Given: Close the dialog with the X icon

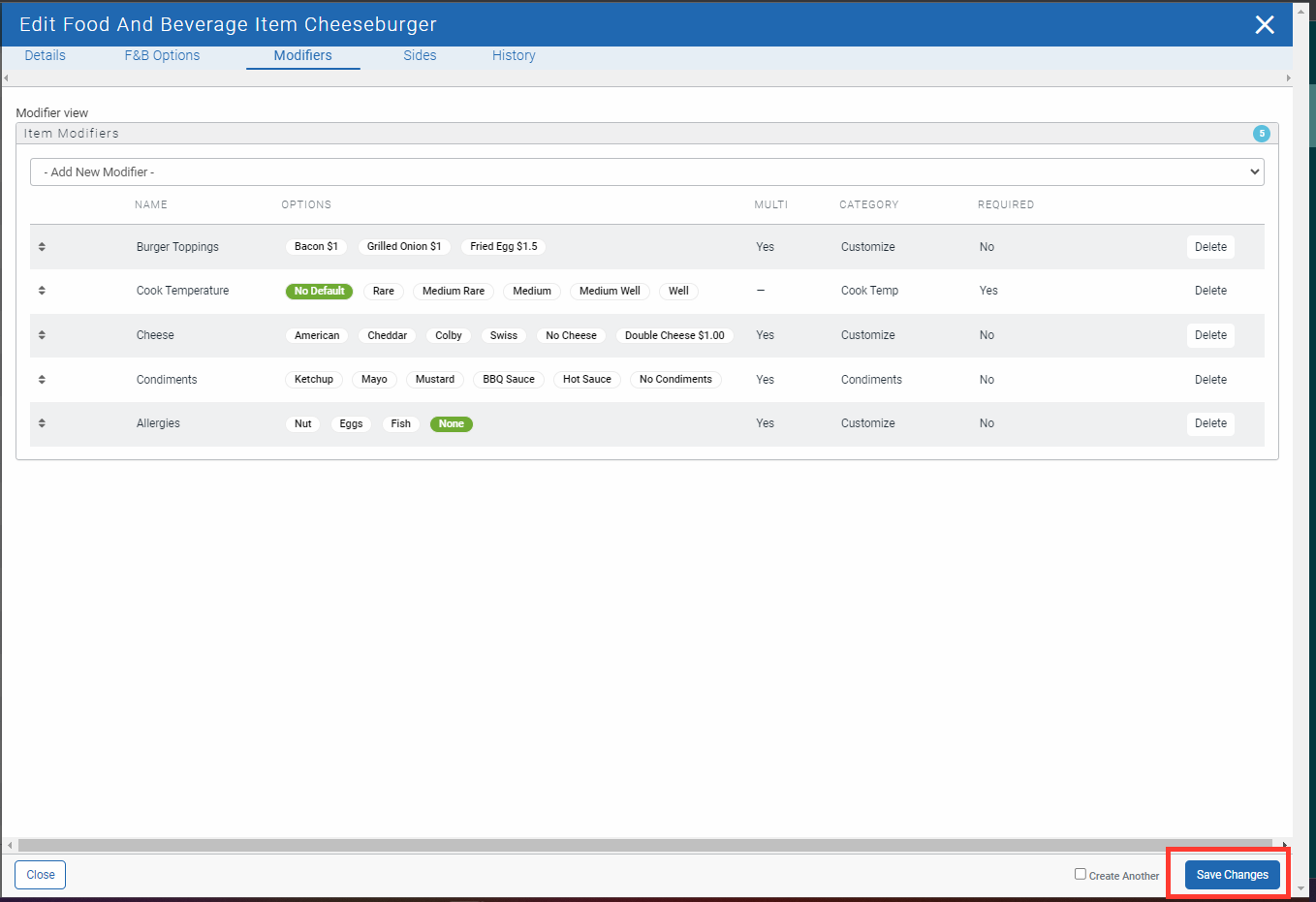Looking at the screenshot, I should tap(1264, 25).
